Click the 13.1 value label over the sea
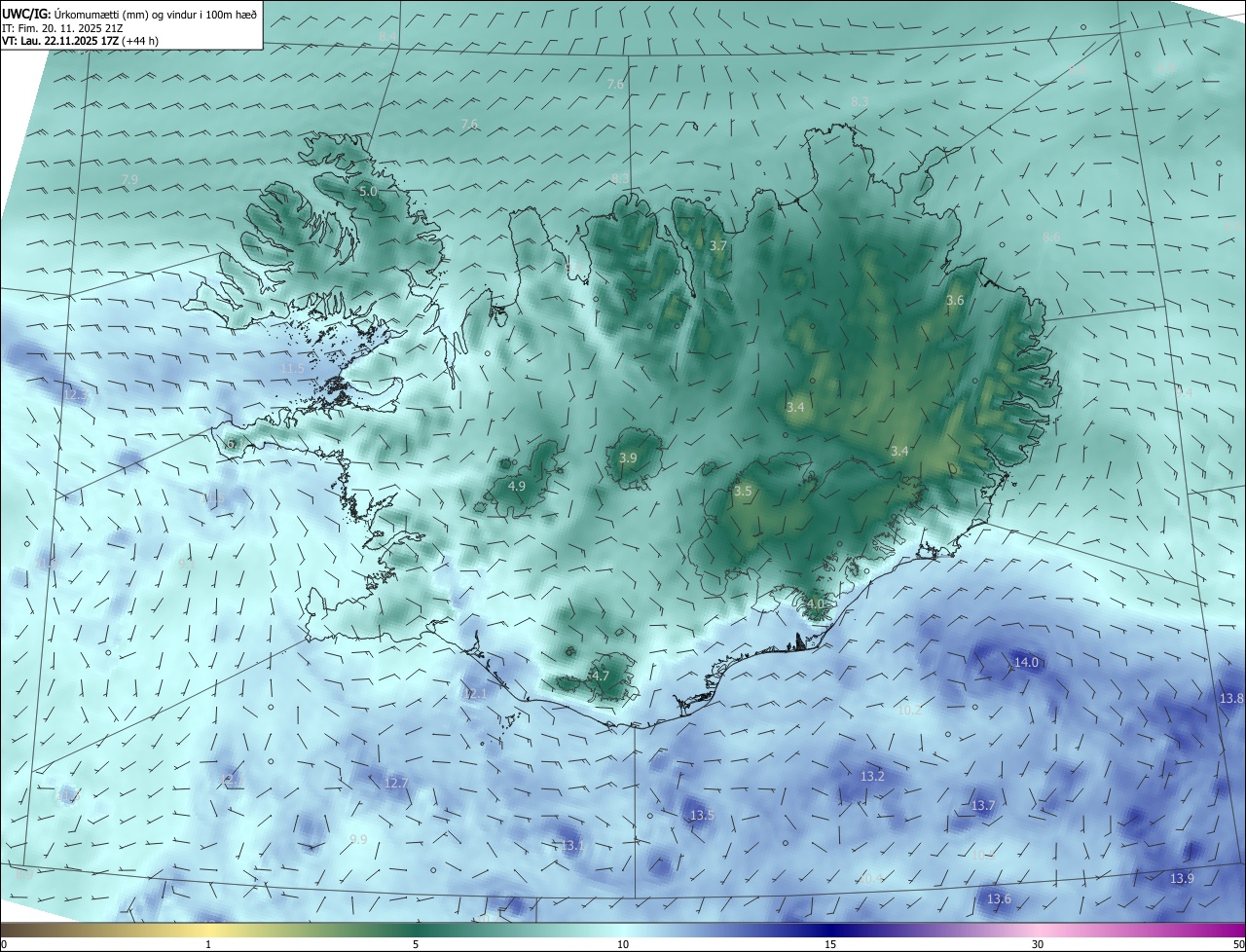The height and width of the screenshot is (952, 1246). click(571, 846)
